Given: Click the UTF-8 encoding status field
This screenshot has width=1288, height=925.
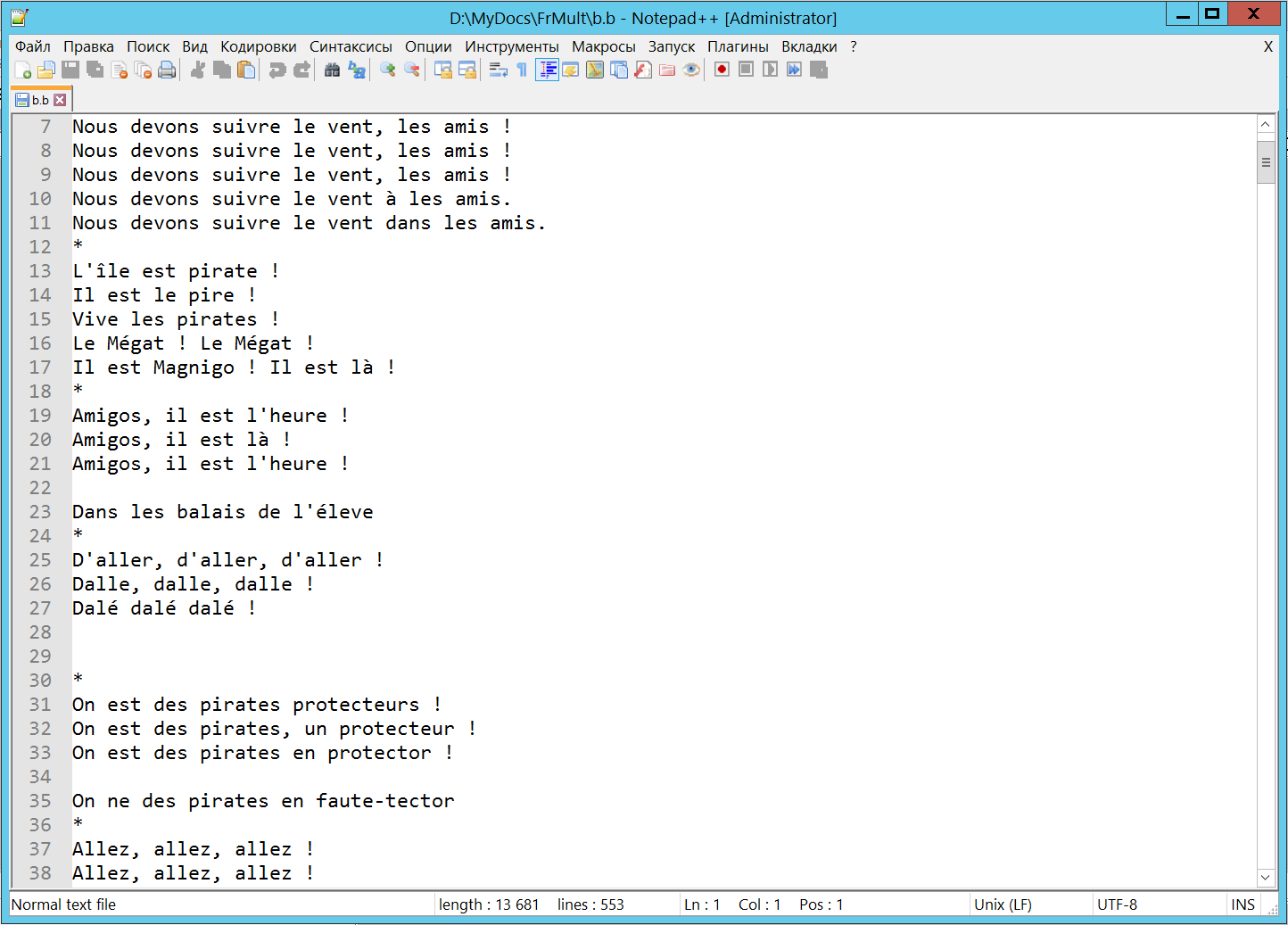Looking at the screenshot, I should point(1117,904).
